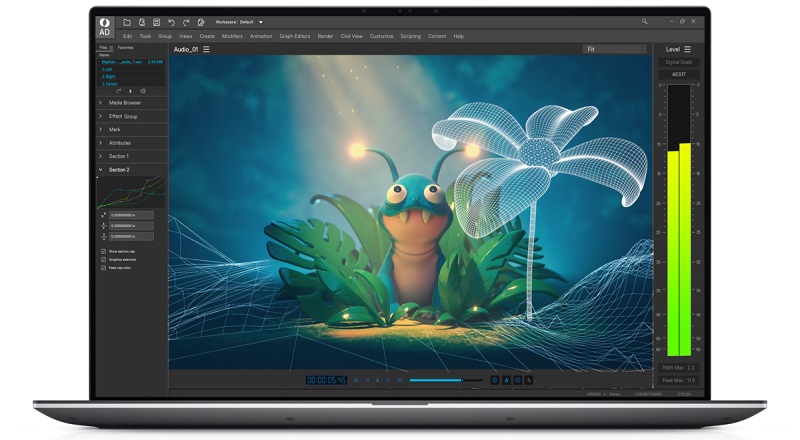The width and height of the screenshot is (800, 440).
Task: Open the Tools menu
Action: [145, 36]
